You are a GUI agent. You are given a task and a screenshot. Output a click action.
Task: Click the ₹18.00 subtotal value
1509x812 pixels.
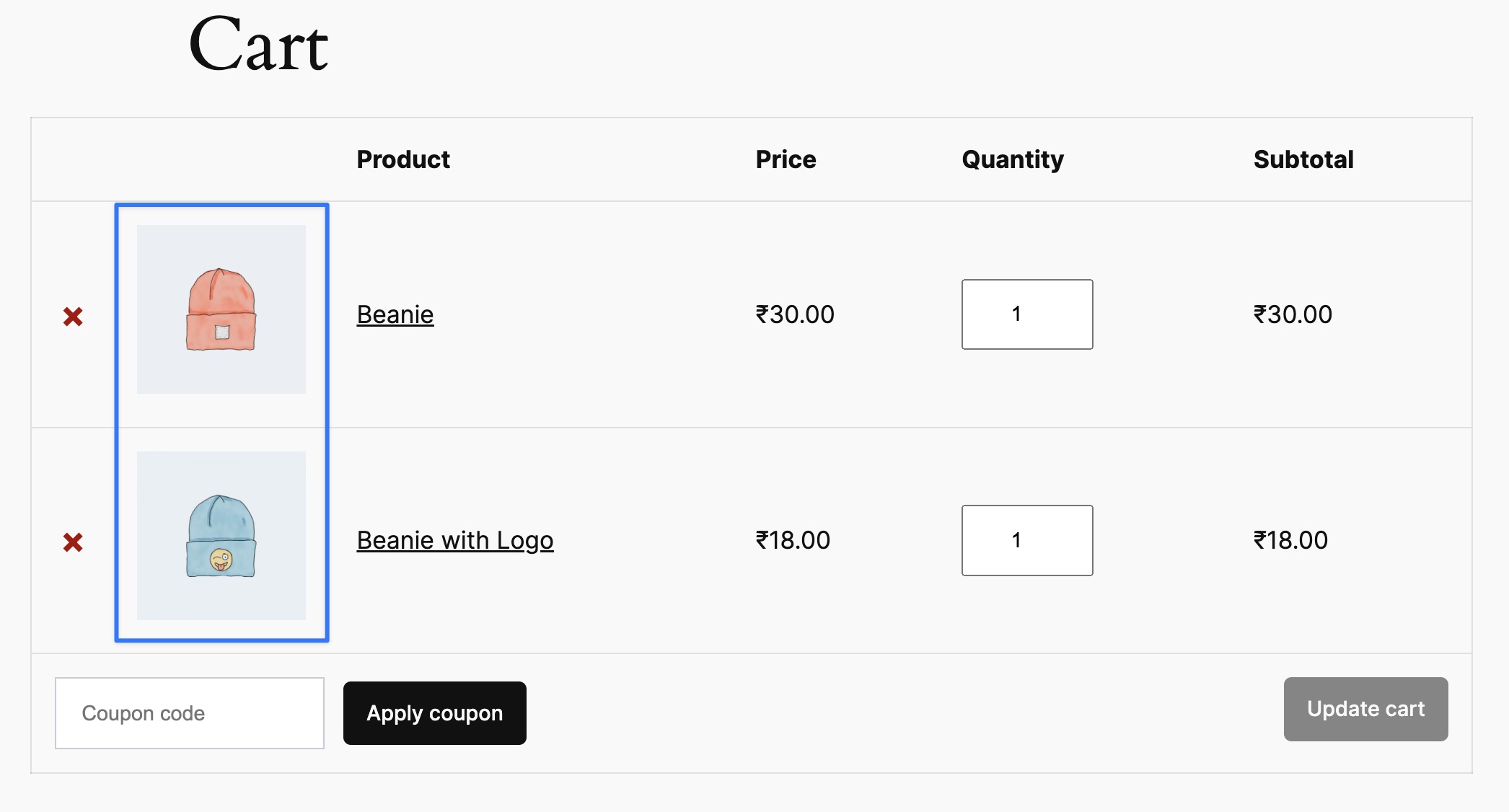pos(1290,540)
